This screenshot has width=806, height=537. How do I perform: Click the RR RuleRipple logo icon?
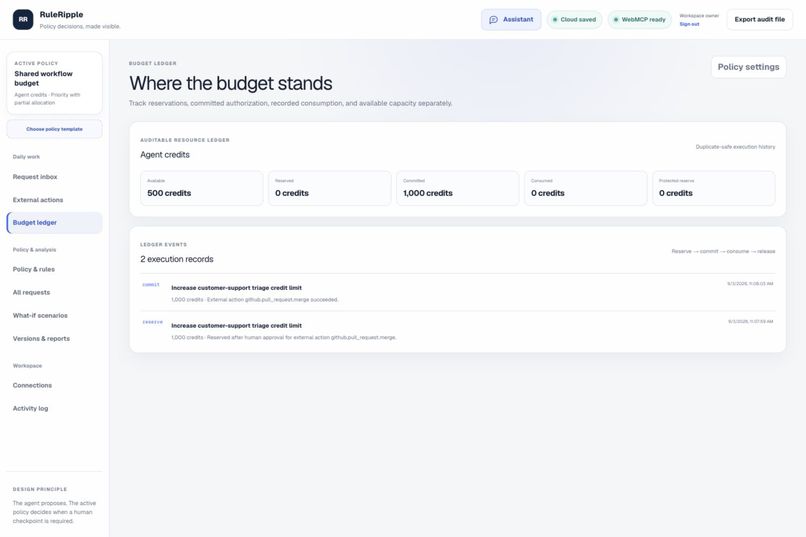tap(23, 20)
